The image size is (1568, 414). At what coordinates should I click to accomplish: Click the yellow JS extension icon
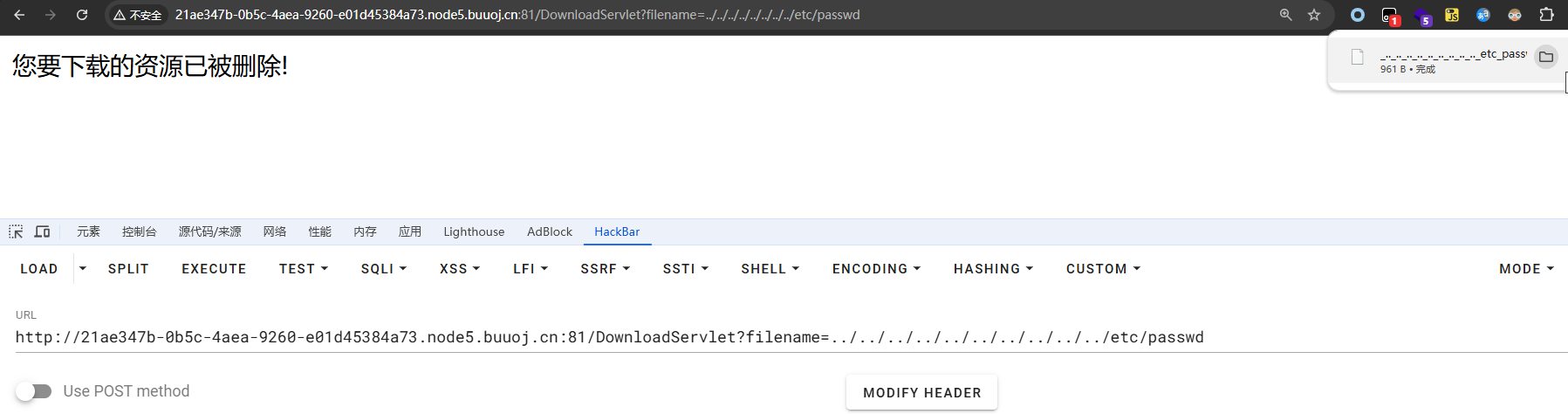[1452, 15]
